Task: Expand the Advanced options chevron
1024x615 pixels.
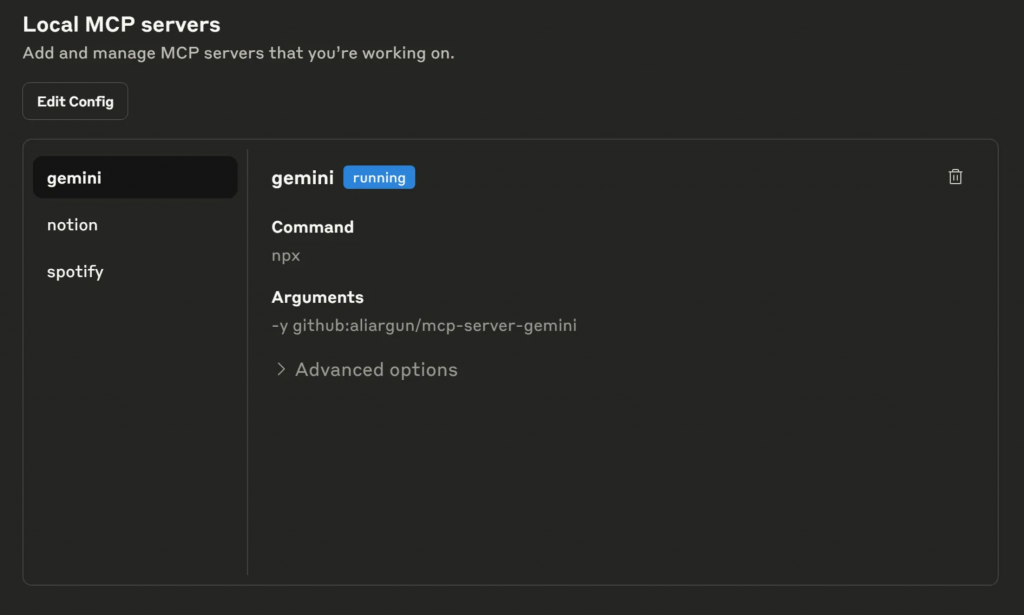Action: coord(281,370)
